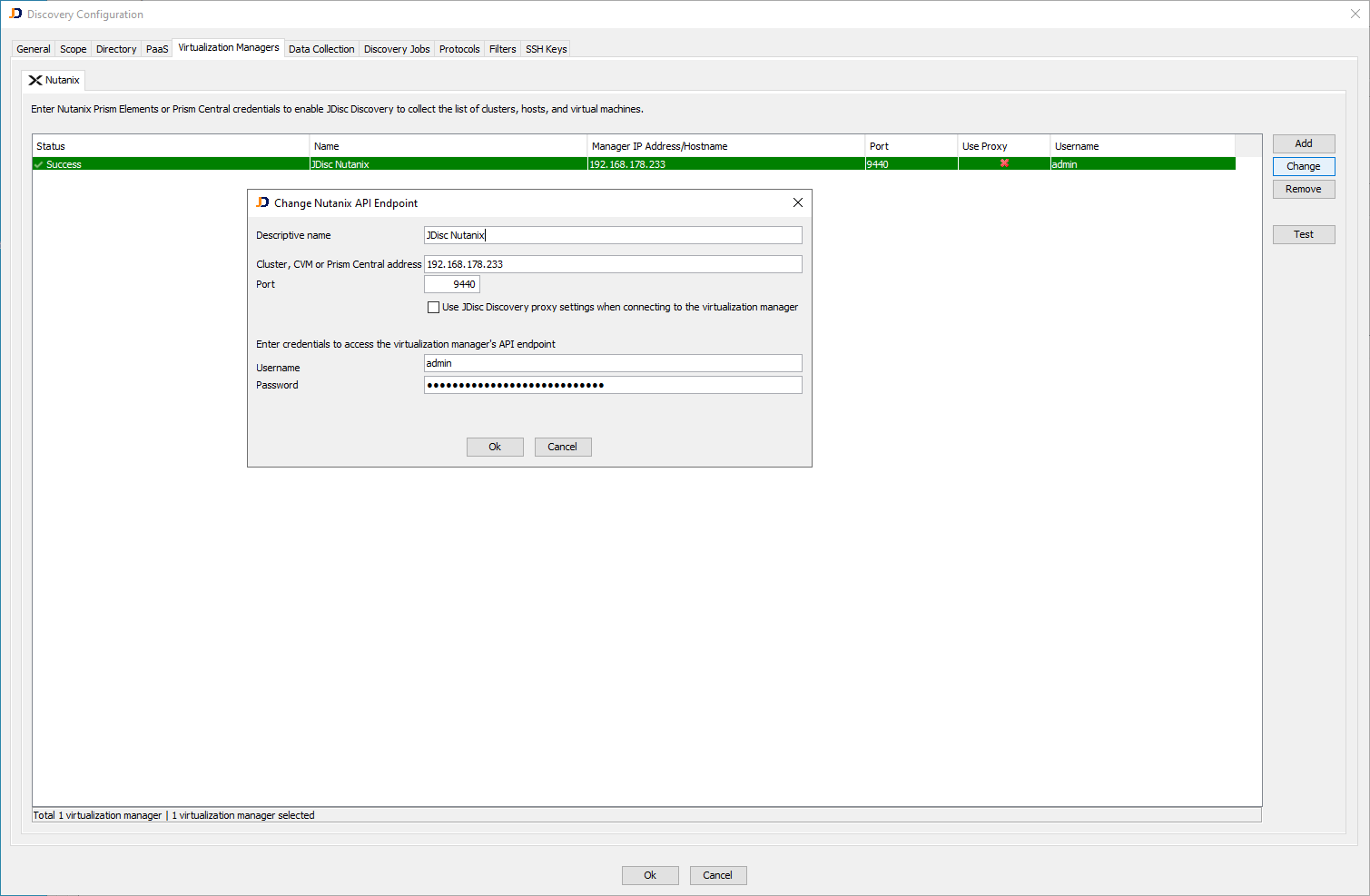Confirm the endpoint dialog with Ok
1370x896 pixels.
coord(495,447)
